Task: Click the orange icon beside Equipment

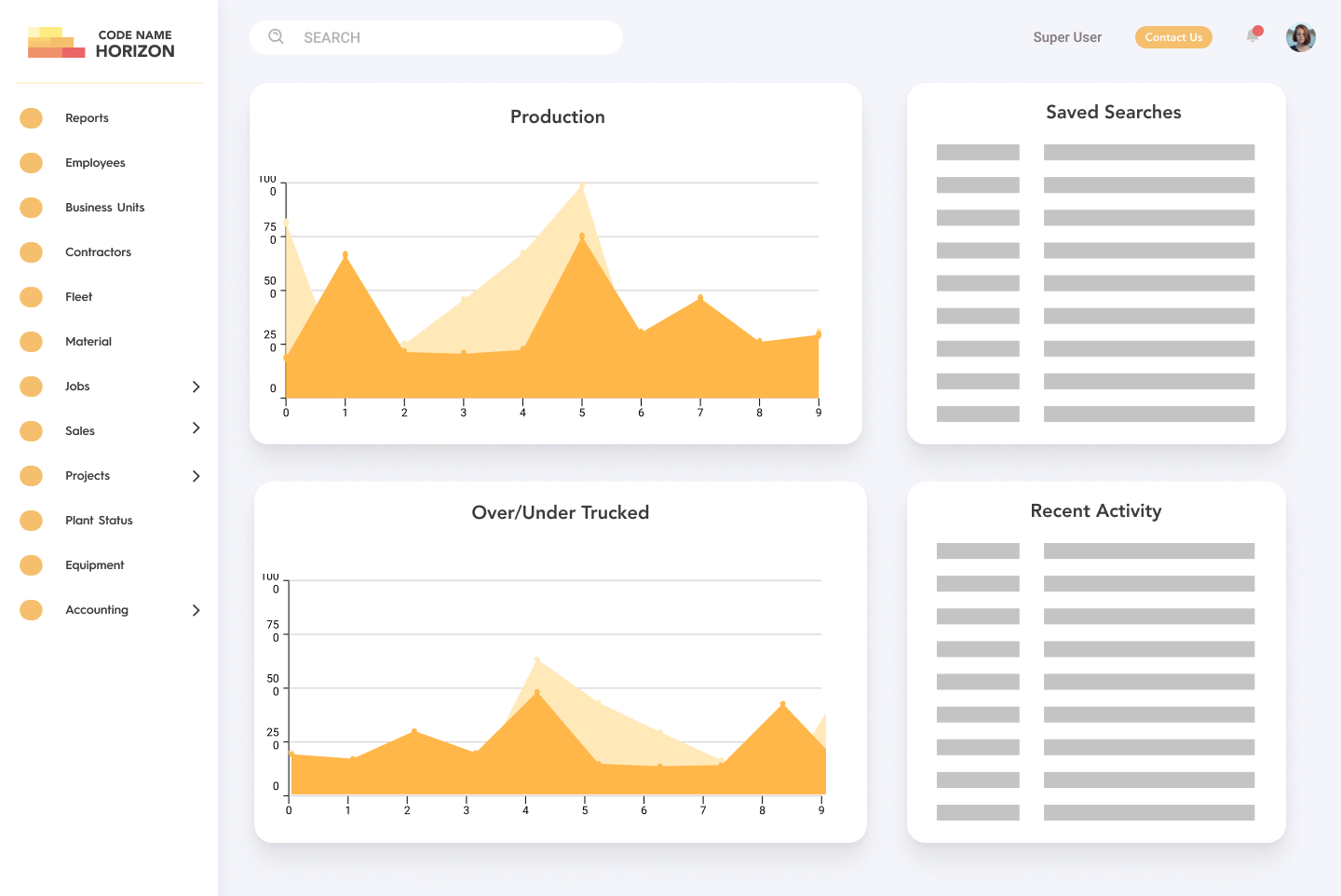Action: point(32,565)
